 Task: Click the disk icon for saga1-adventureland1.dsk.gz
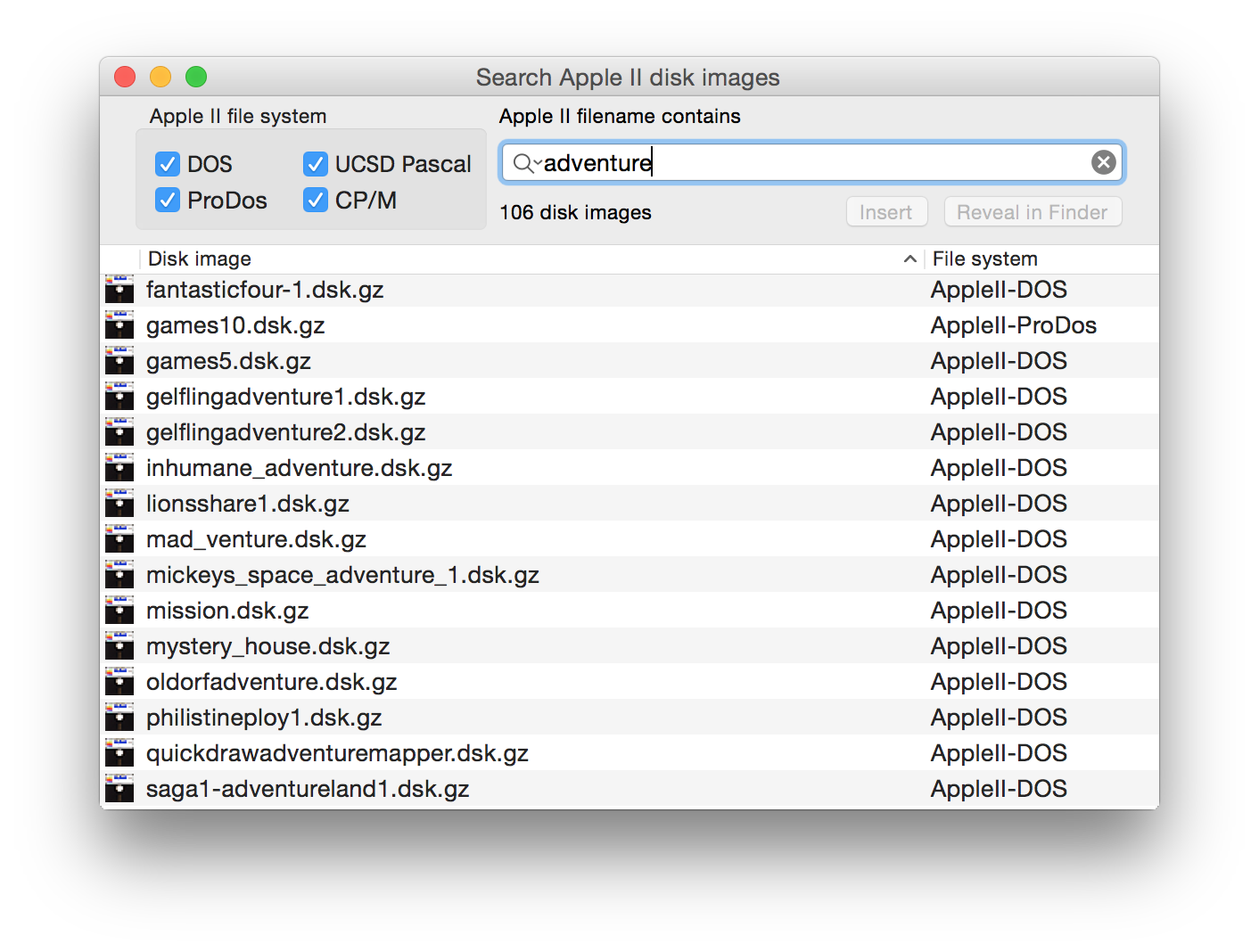[x=119, y=789]
